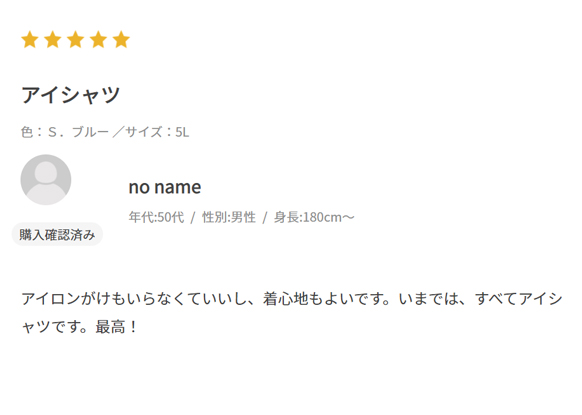Click いままでは、すべてアイシ sentence text
The width and height of the screenshot is (582, 415).
(x=481, y=299)
